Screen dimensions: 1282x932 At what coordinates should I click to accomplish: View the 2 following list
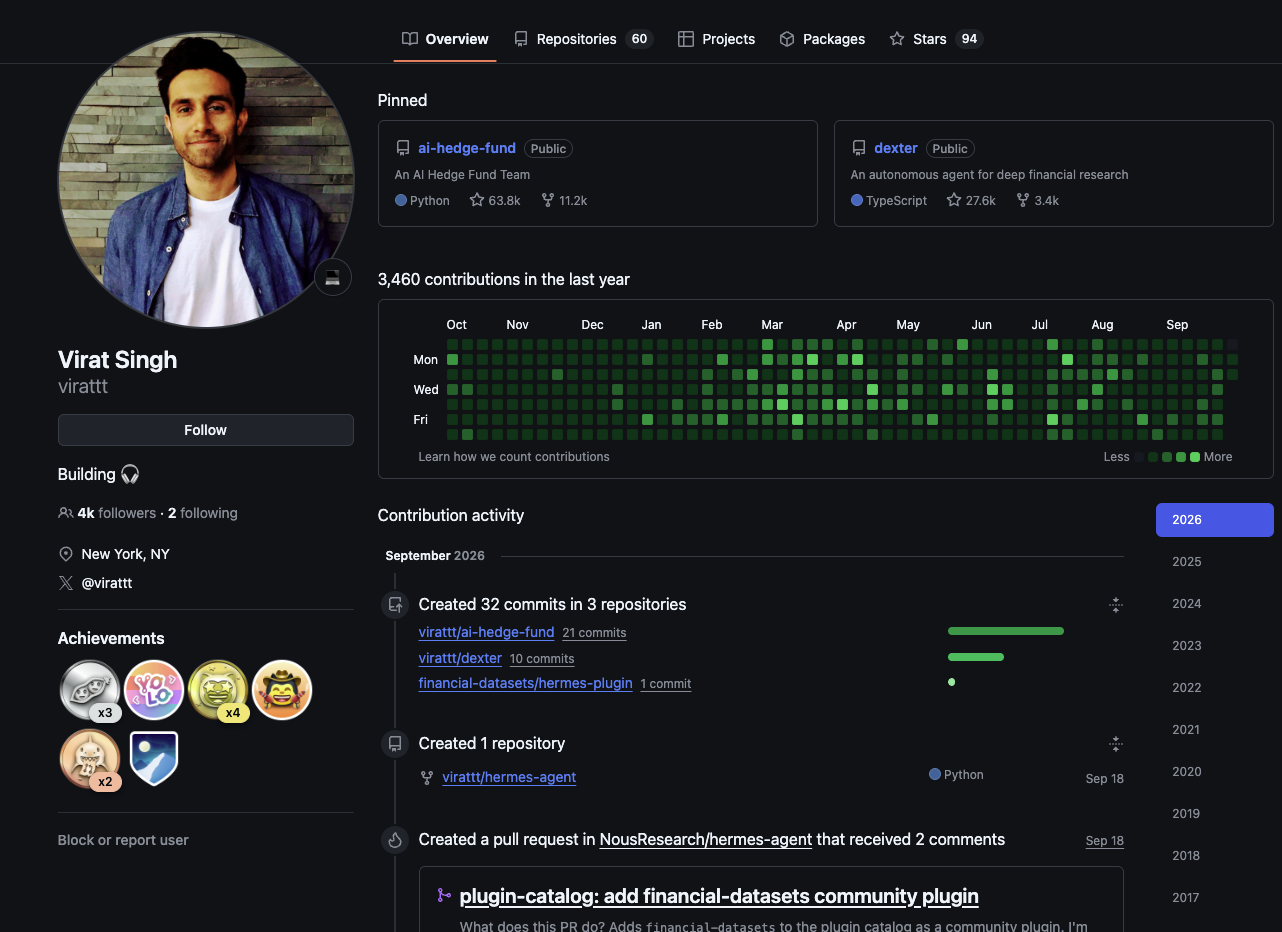203,513
